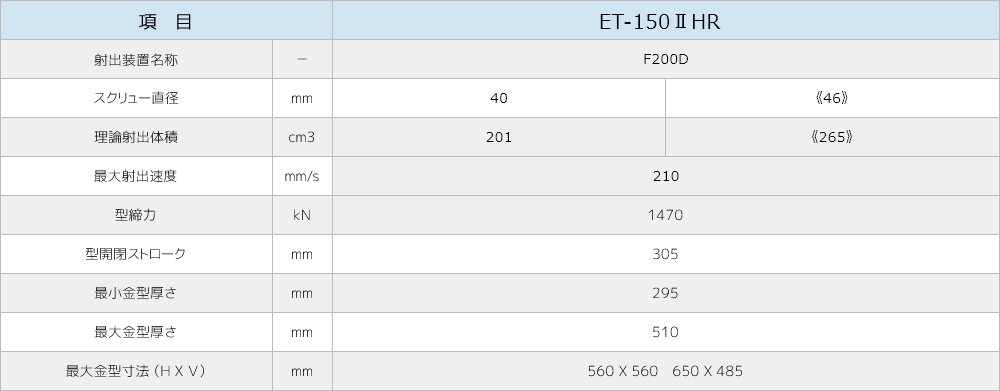1000x391 pixels.
Task: Select the 1470 clamping force value
Action: click(x=666, y=215)
